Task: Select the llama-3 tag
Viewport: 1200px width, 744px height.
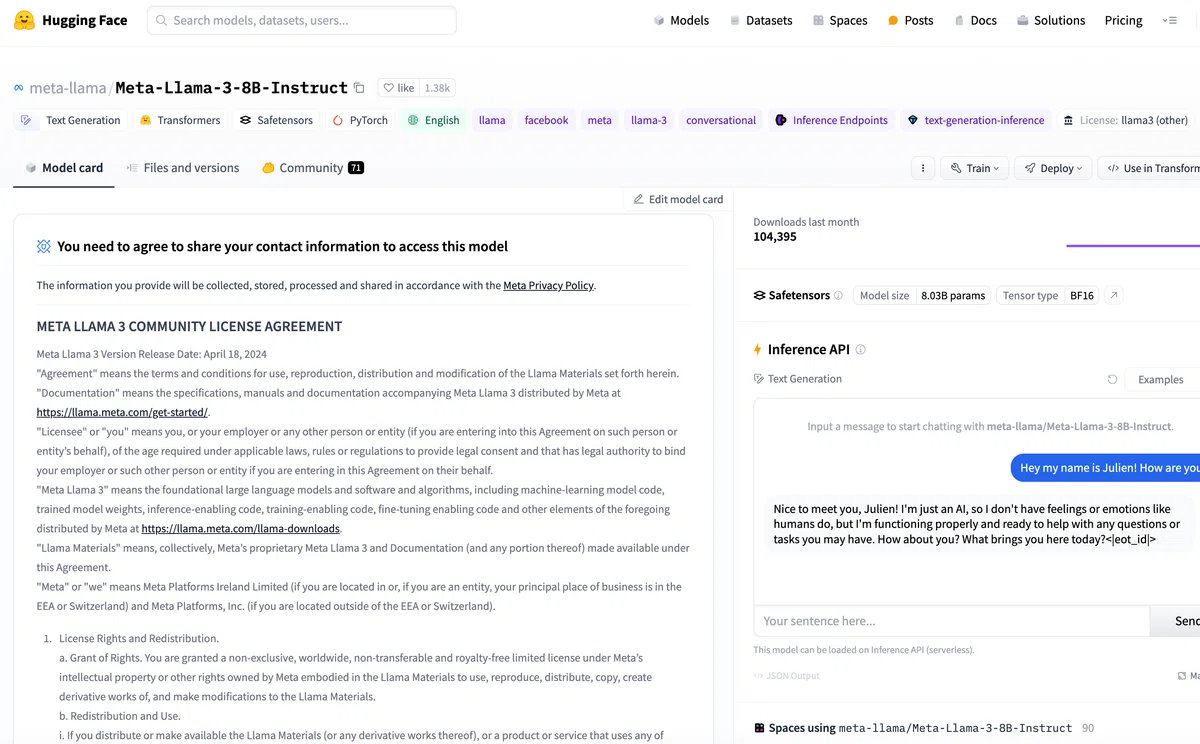Action: point(649,120)
